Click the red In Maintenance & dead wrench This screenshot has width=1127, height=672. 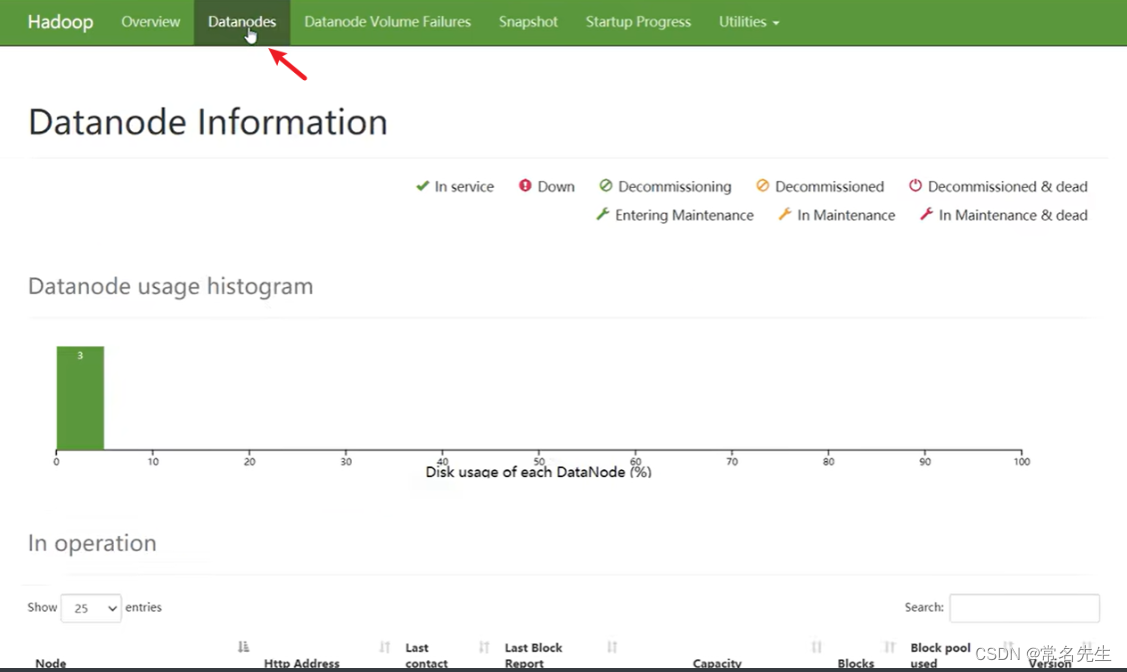point(926,214)
